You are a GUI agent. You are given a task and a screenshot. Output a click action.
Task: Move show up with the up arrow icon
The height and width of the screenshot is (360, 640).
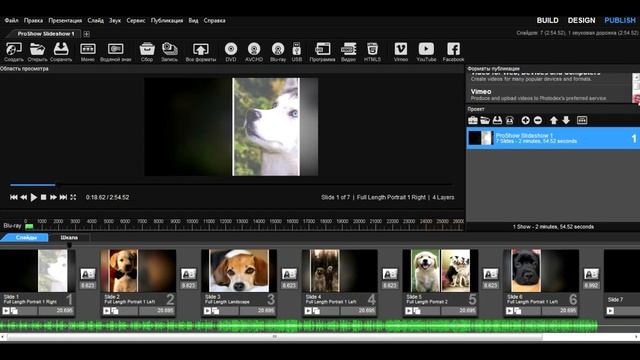pyautogui.click(x=553, y=120)
